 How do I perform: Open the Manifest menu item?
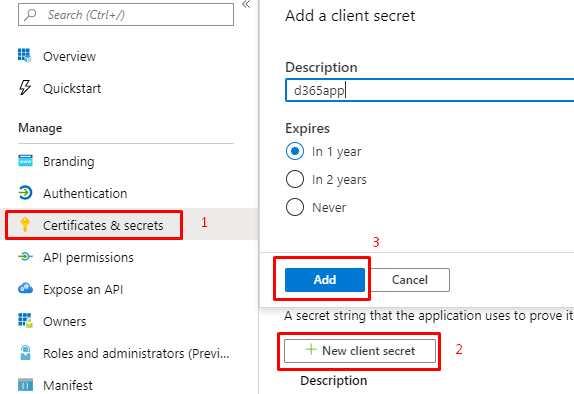[x=68, y=385]
